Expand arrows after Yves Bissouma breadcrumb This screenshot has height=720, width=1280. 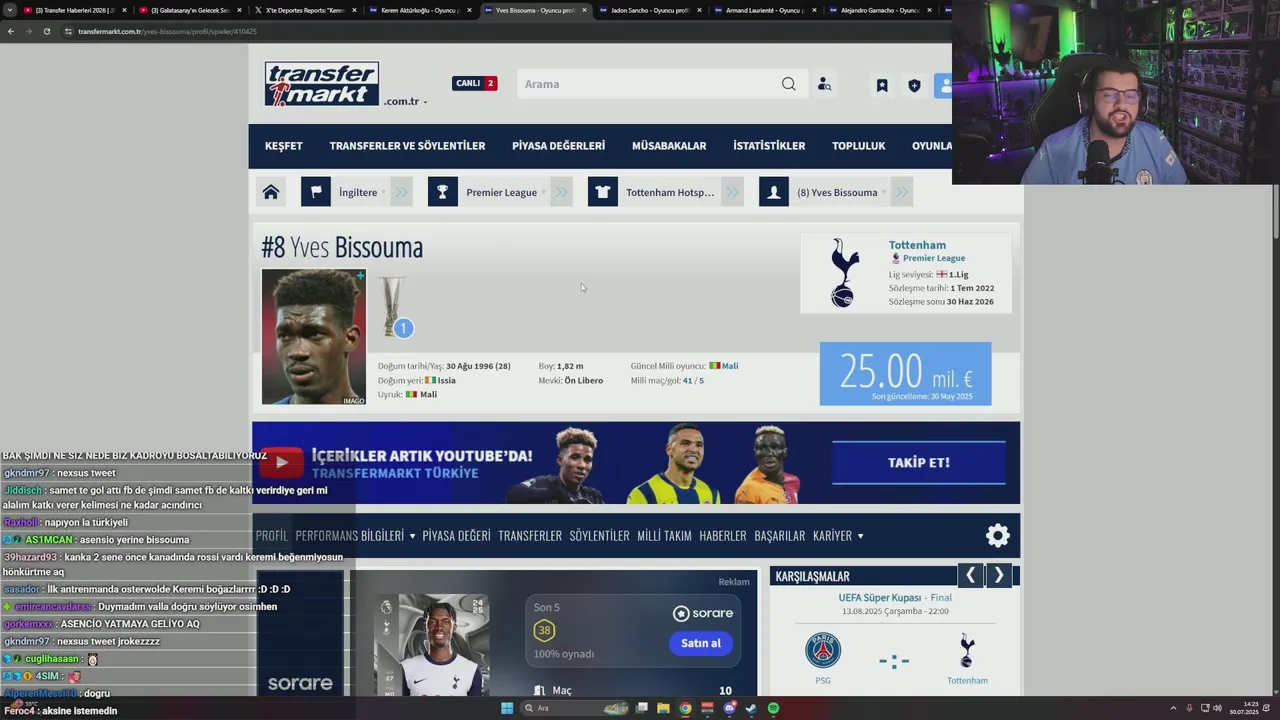click(901, 192)
